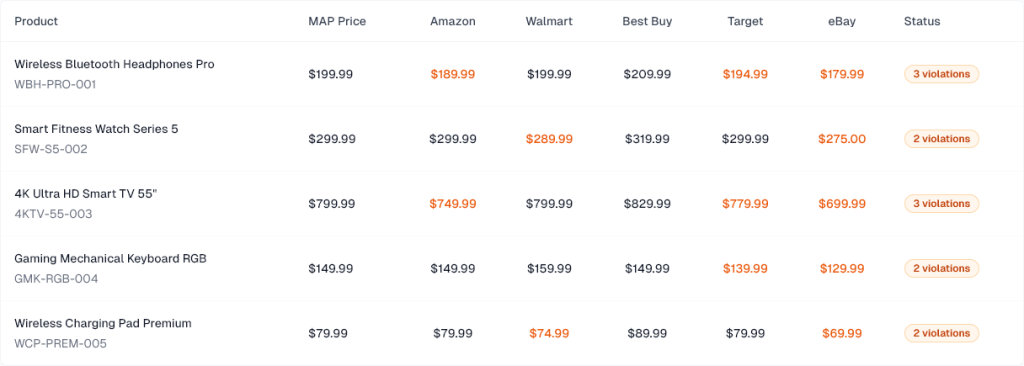Open 2 violations badge for Charging Pad
Image resolution: width=1024 pixels, height=366 pixels.
coord(941,333)
